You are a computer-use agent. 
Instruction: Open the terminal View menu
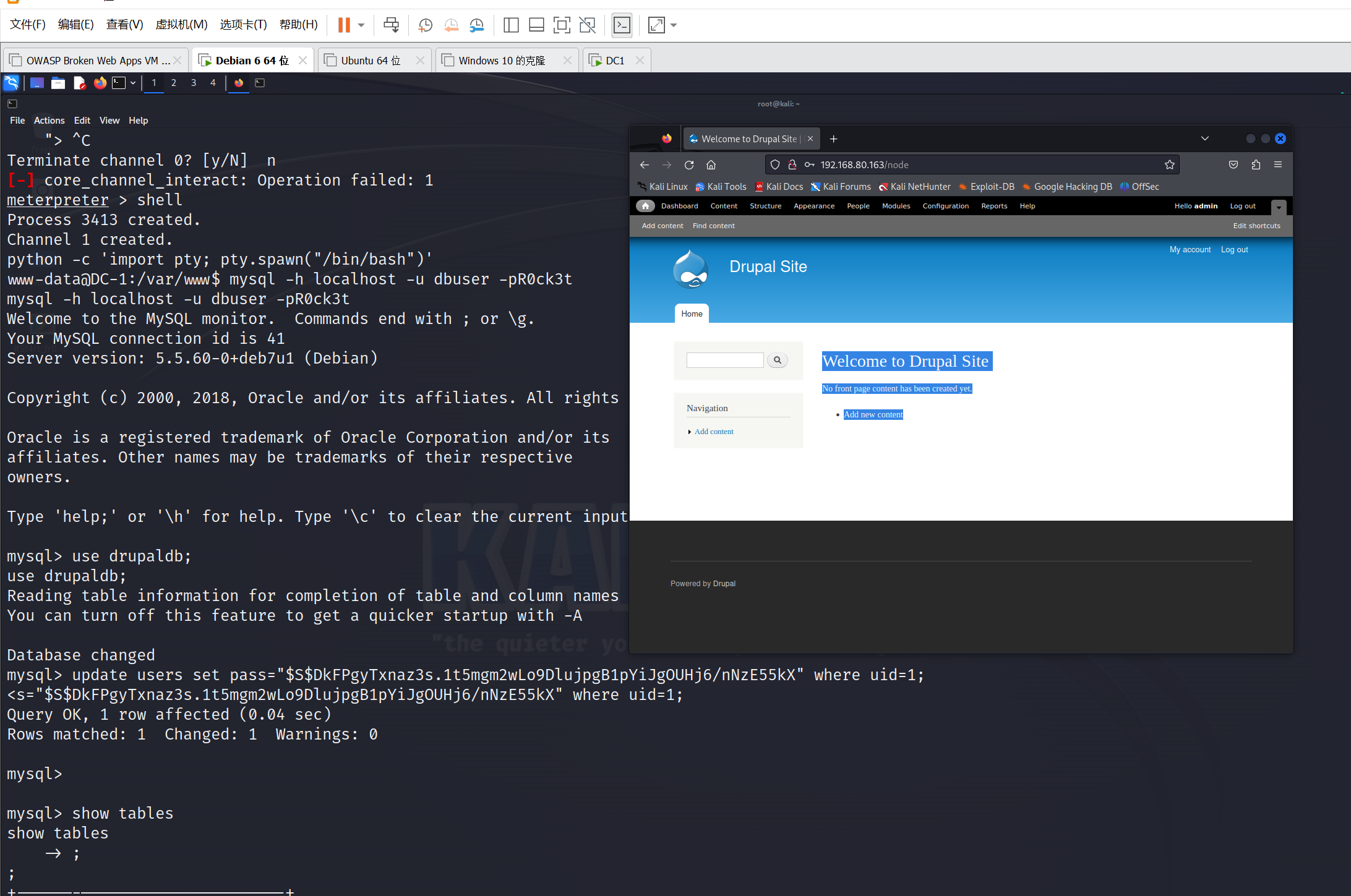109,120
